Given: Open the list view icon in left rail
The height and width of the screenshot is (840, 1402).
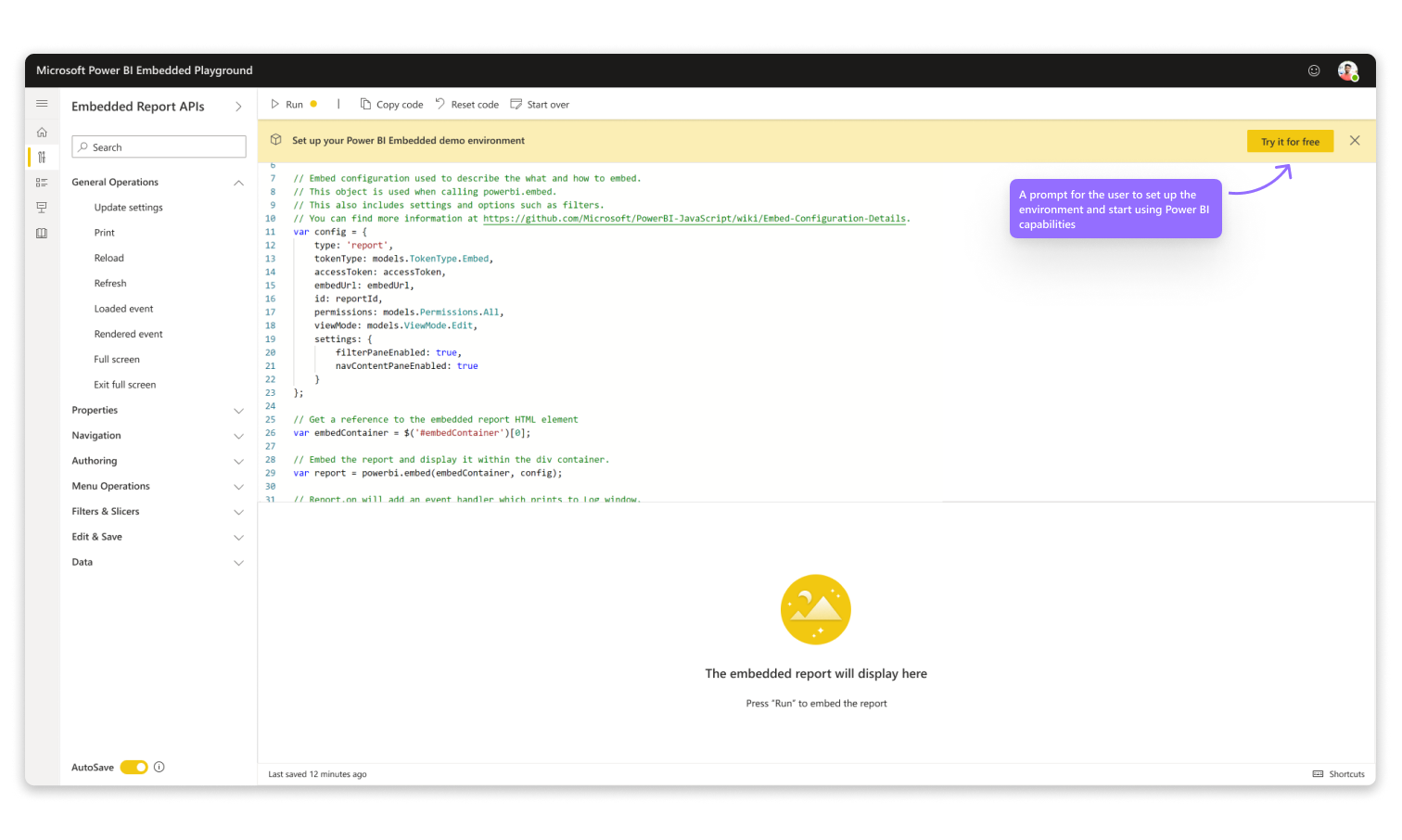Looking at the screenshot, I should (x=42, y=183).
